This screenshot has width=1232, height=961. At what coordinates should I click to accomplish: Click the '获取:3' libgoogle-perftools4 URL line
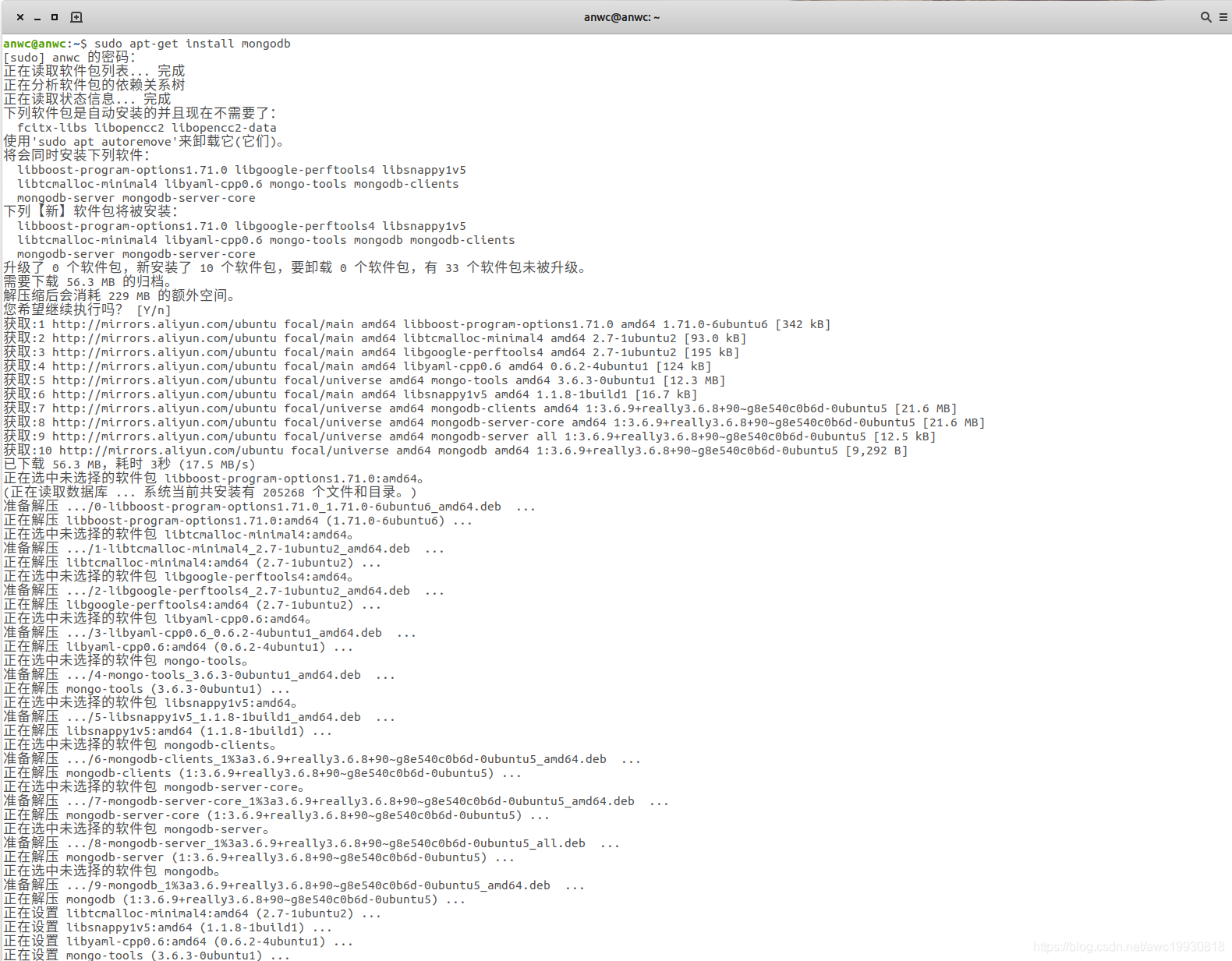click(371, 352)
